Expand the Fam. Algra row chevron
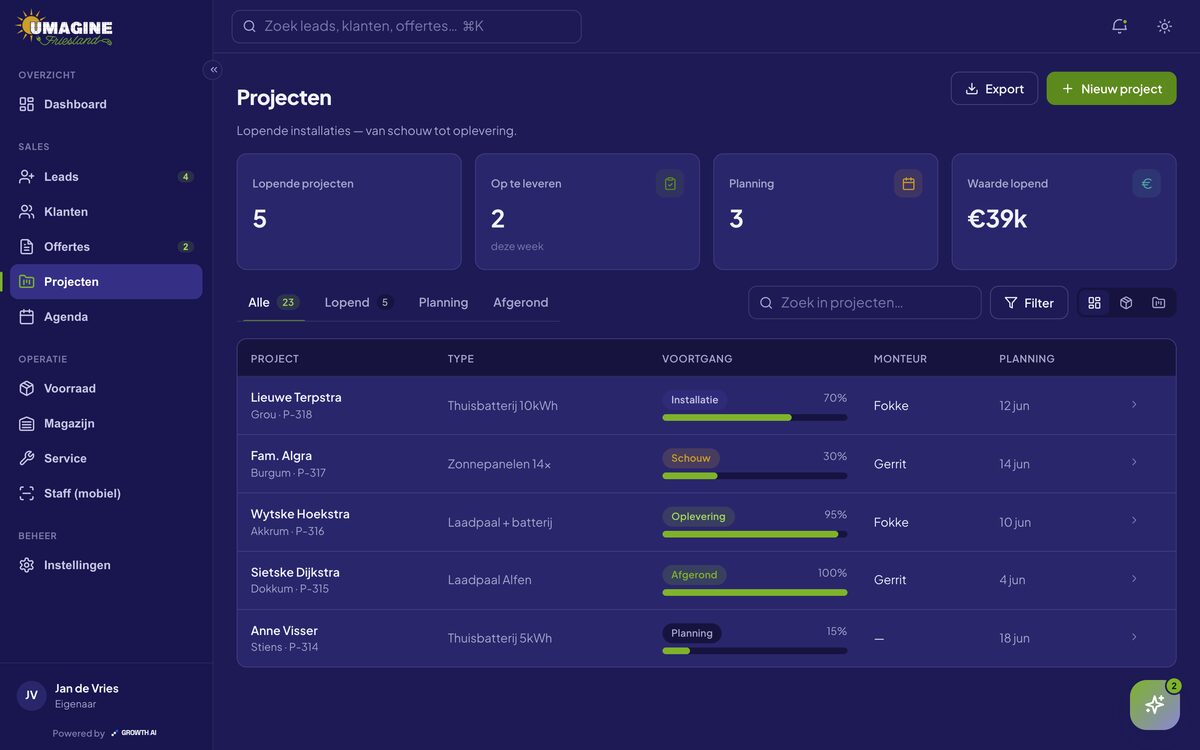The height and width of the screenshot is (750, 1200). coord(1134,463)
